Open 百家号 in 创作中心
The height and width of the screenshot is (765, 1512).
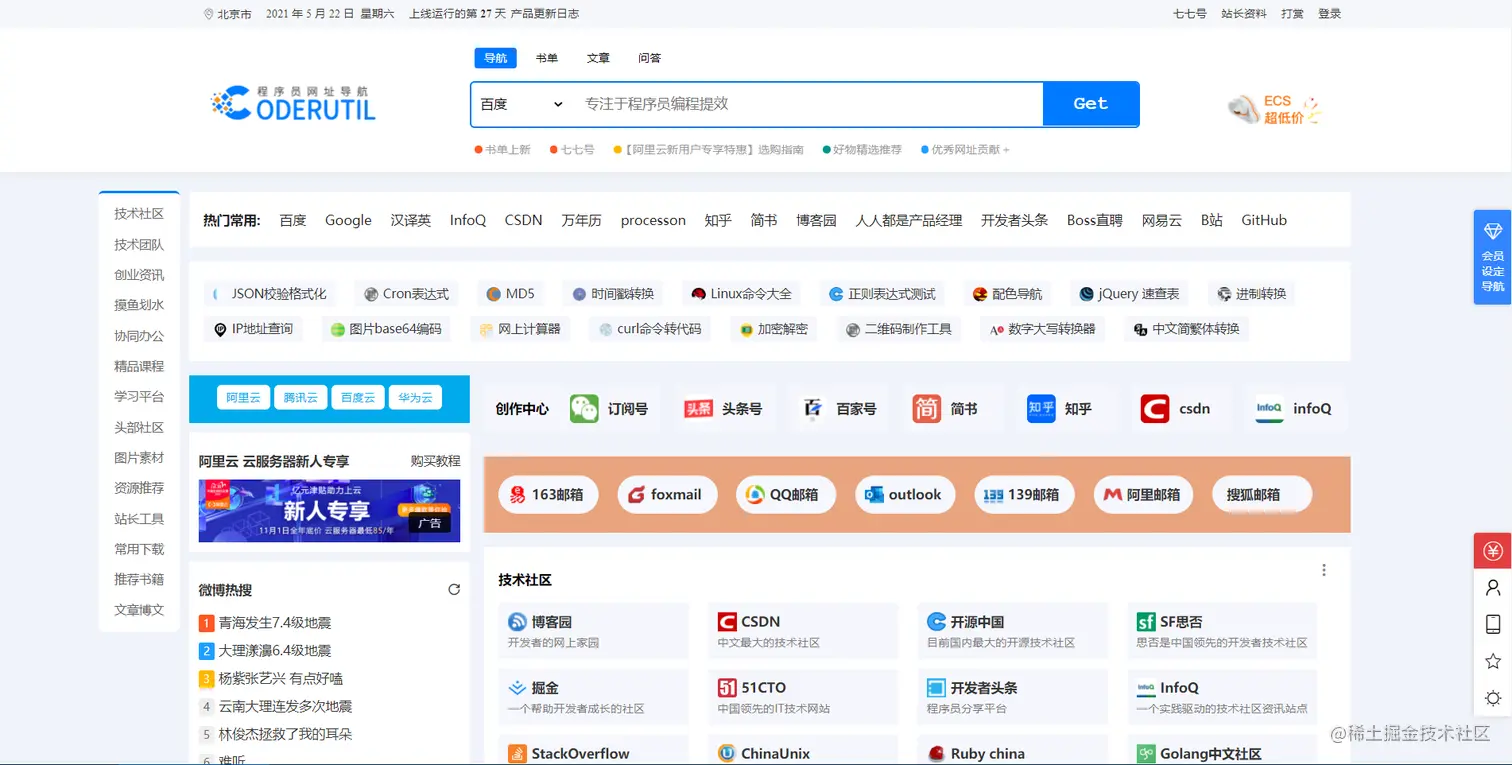tap(837, 408)
